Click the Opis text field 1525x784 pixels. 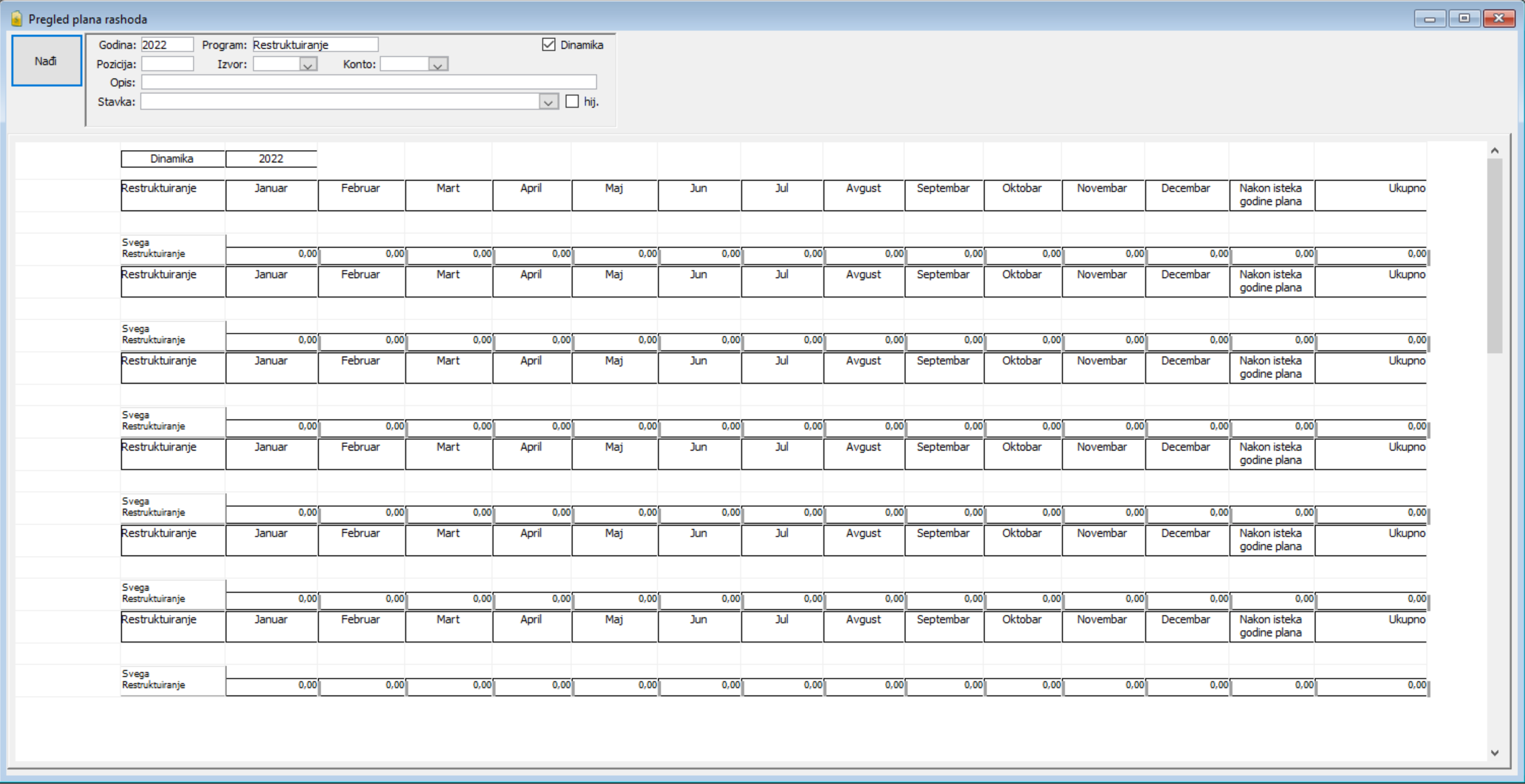(368, 82)
